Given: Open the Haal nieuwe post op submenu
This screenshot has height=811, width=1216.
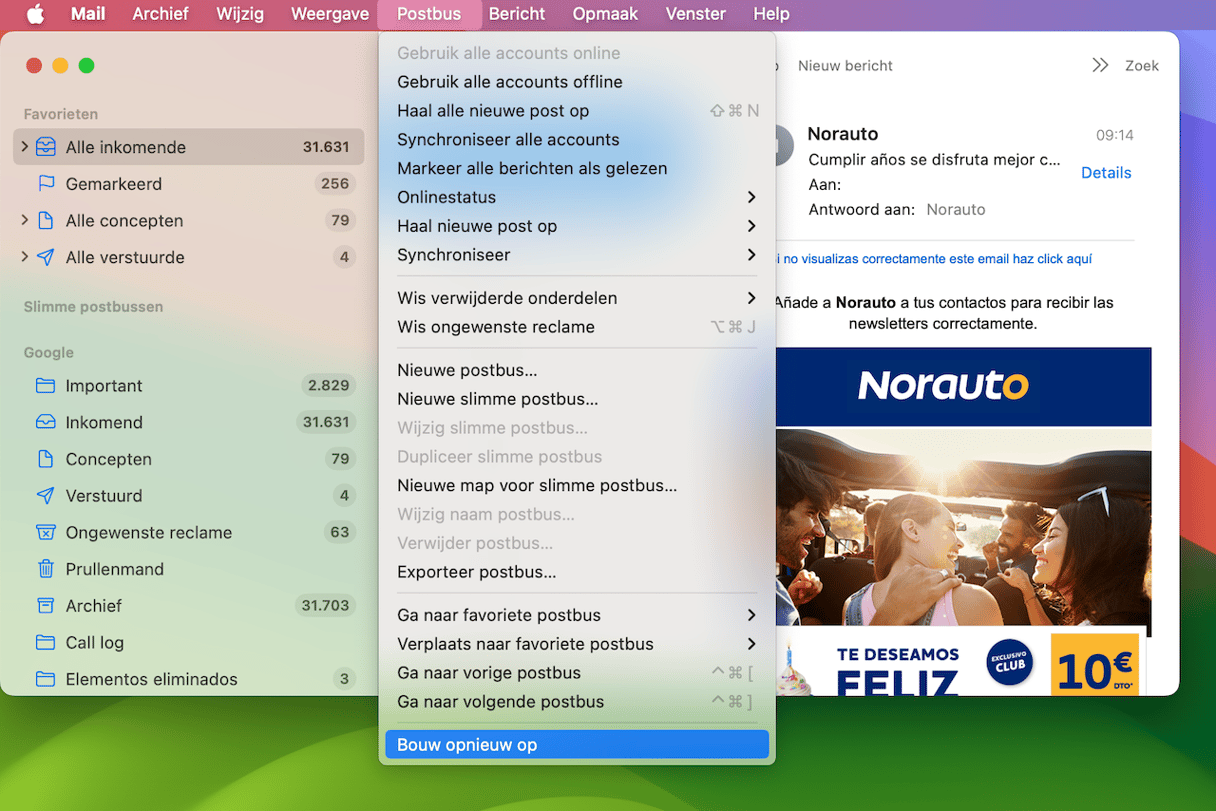Looking at the screenshot, I should (577, 226).
